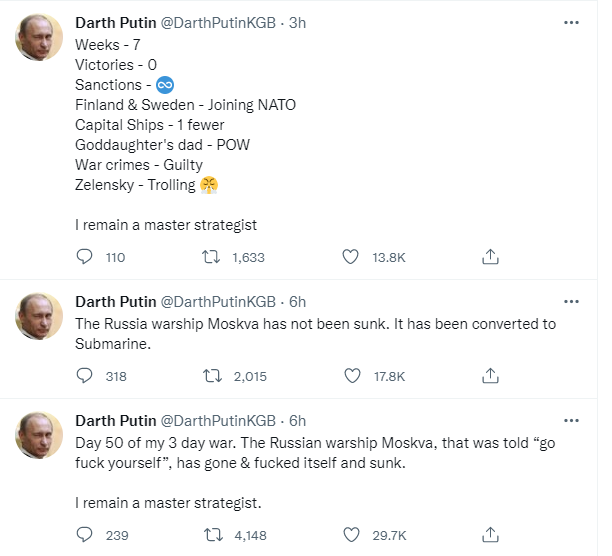Click the avatar on the 'Day 50' tweet
This screenshot has height=556, width=612.
point(39,435)
